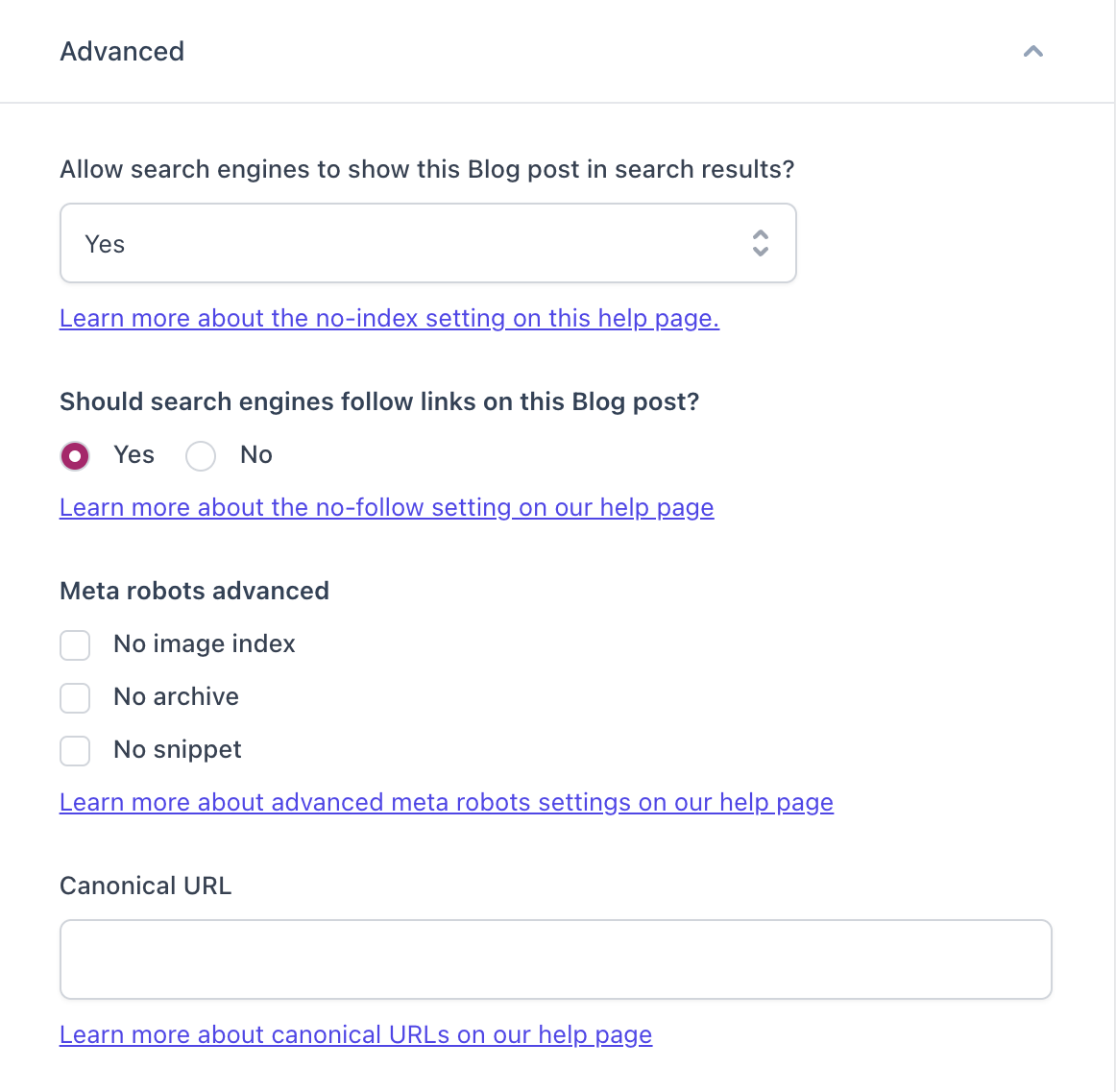Click the "Yes" label beside the radio button

[133, 455]
